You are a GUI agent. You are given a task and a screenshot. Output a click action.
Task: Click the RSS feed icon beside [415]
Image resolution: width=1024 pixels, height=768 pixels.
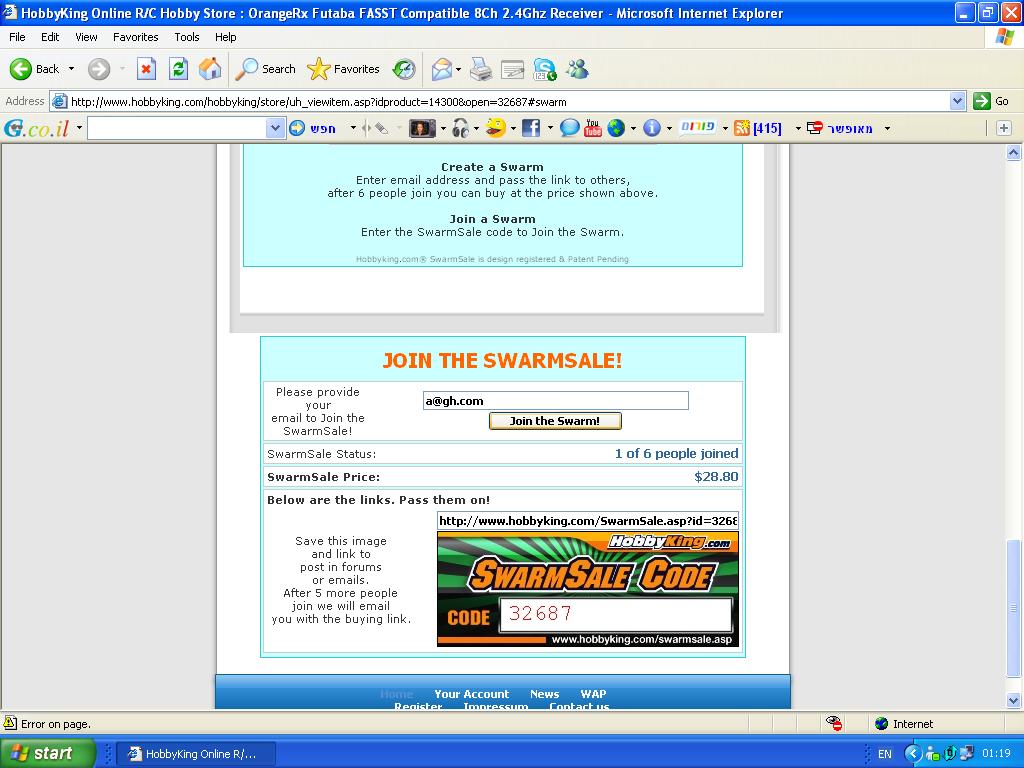pos(742,128)
